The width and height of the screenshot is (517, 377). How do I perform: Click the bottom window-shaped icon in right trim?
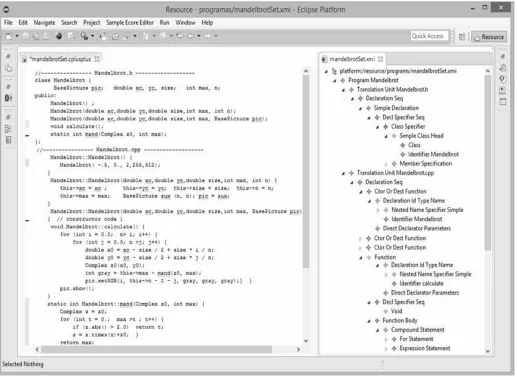503,102
